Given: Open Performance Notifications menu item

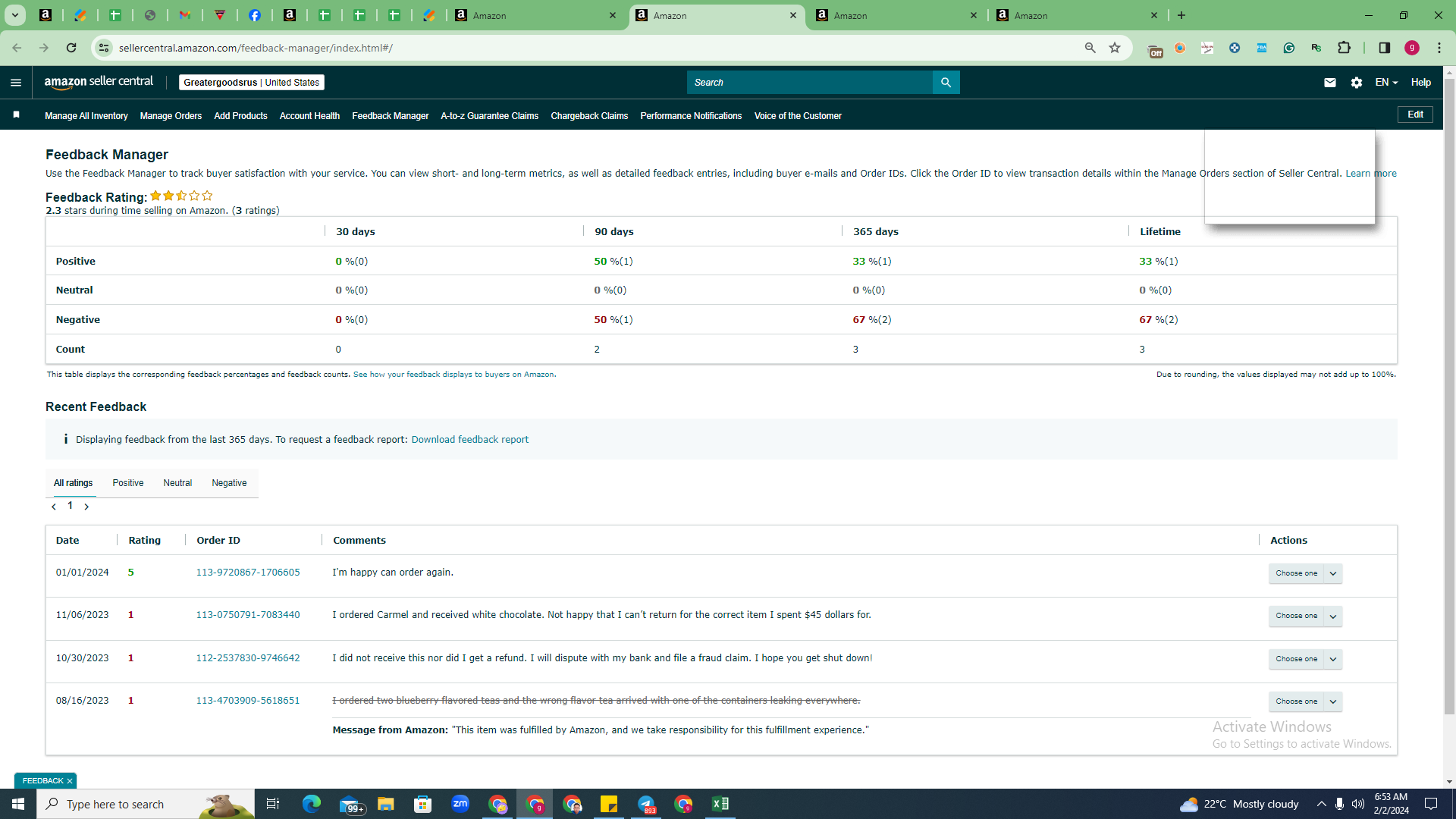Looking at the screenshot, I should pos(691,116).
